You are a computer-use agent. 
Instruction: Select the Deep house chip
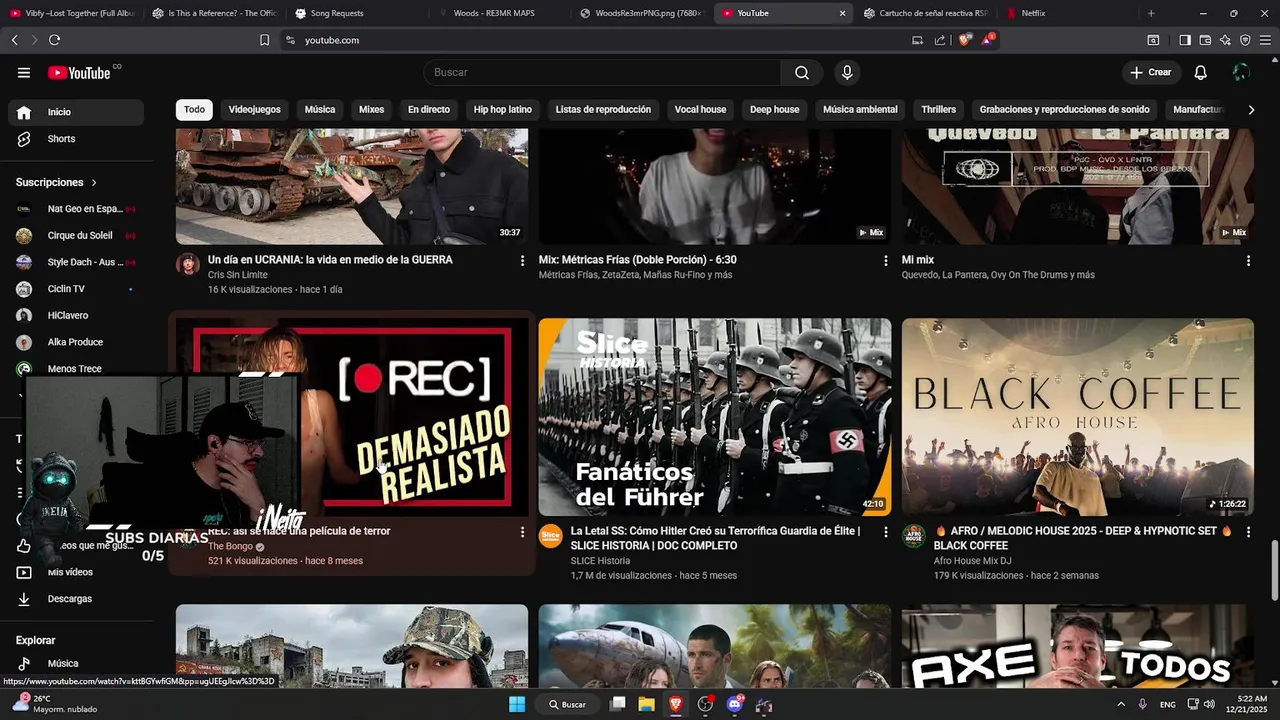click(x=775, y=109)
